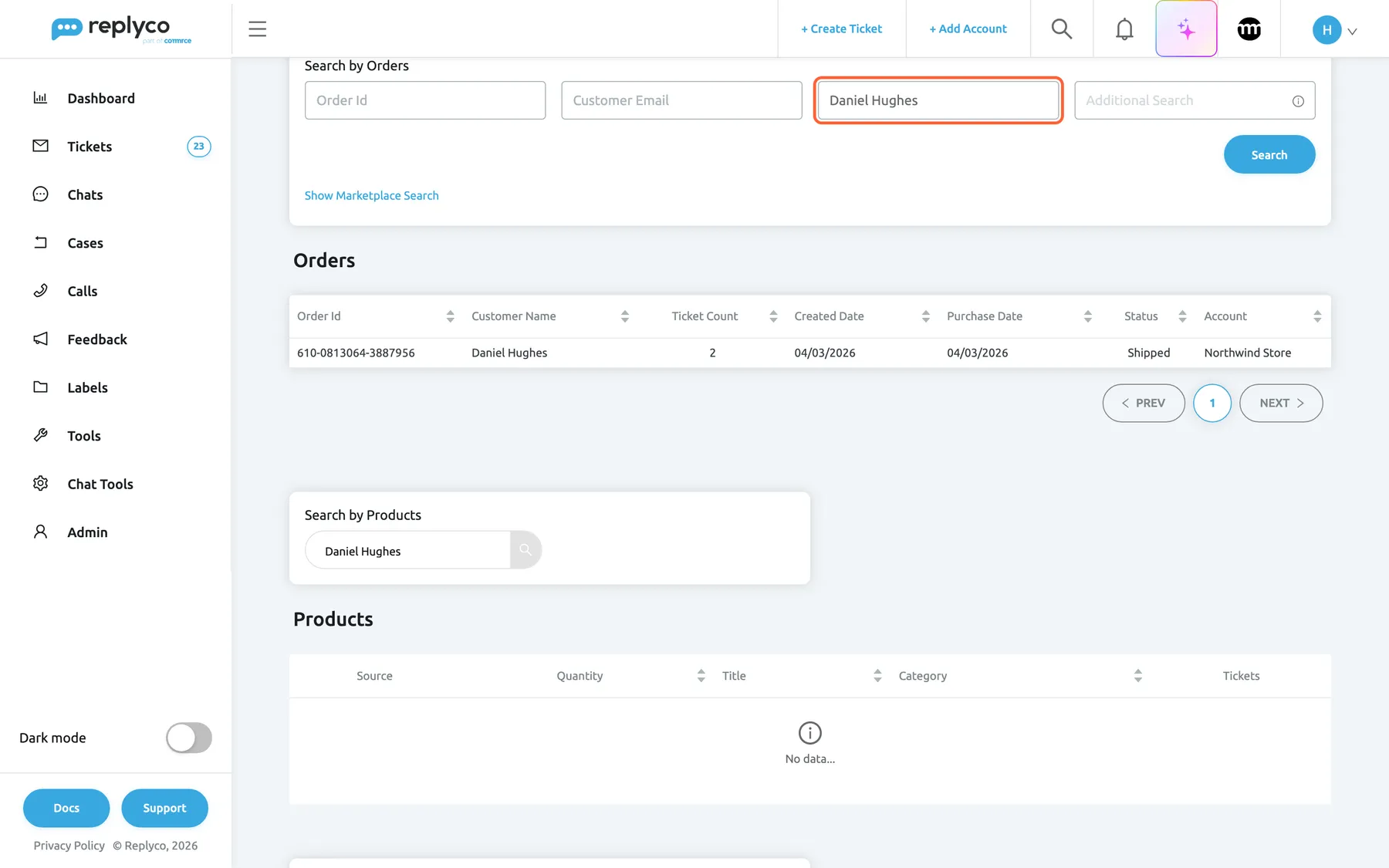Click the Tools wrench icon
Viewport: 1389px width, 868px height.
[x=41, y=435]
